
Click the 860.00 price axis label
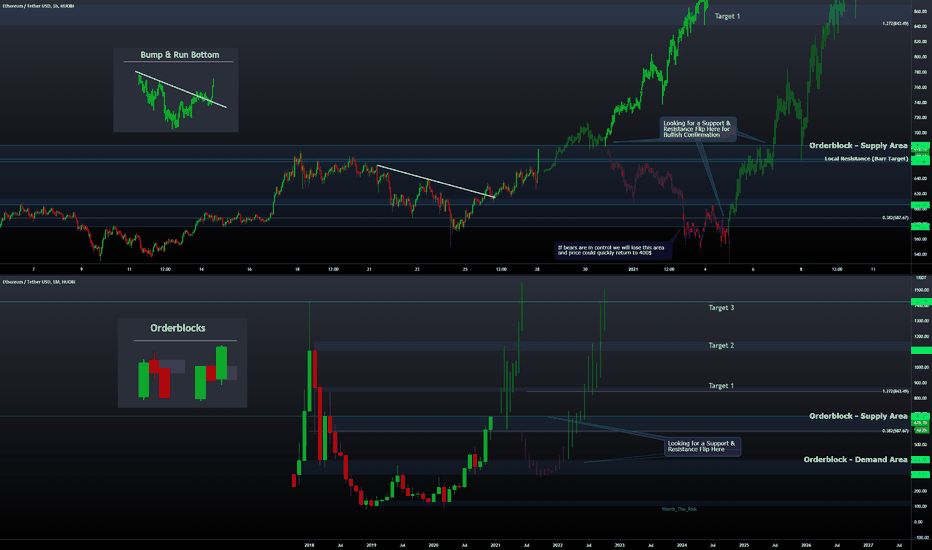coord(921,11)
